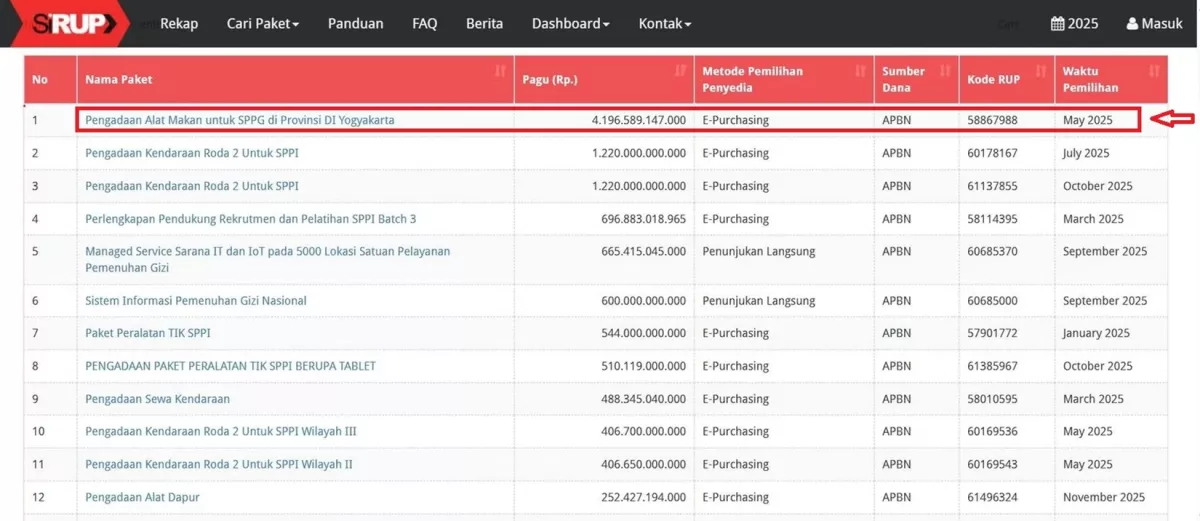This screenshot has height=521, width=1200.
Task: Select Penunjukan Langsung in Managed Service row
Action: pos(759,251)
